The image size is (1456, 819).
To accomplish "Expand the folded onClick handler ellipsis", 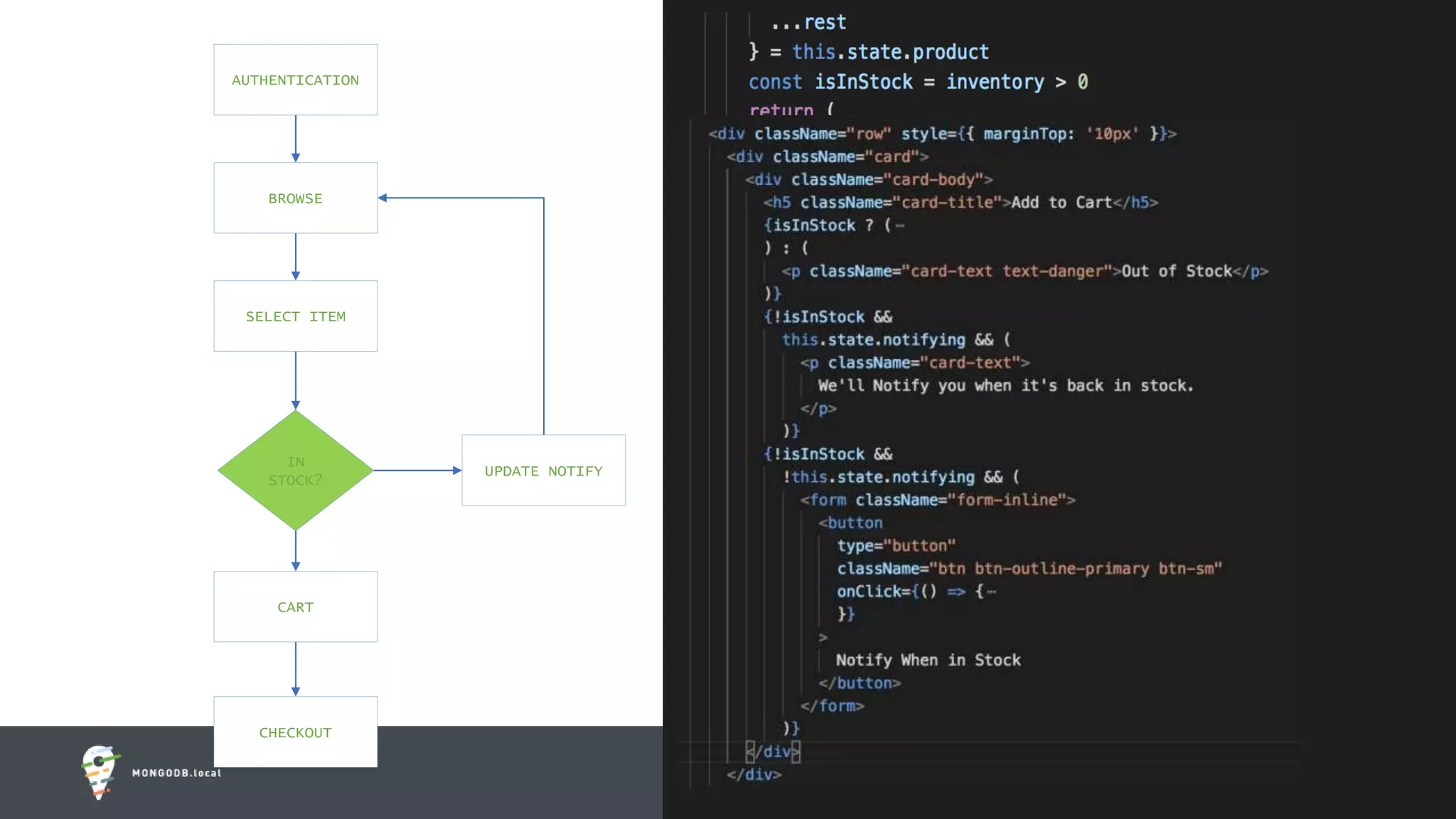I will (991, 591).
